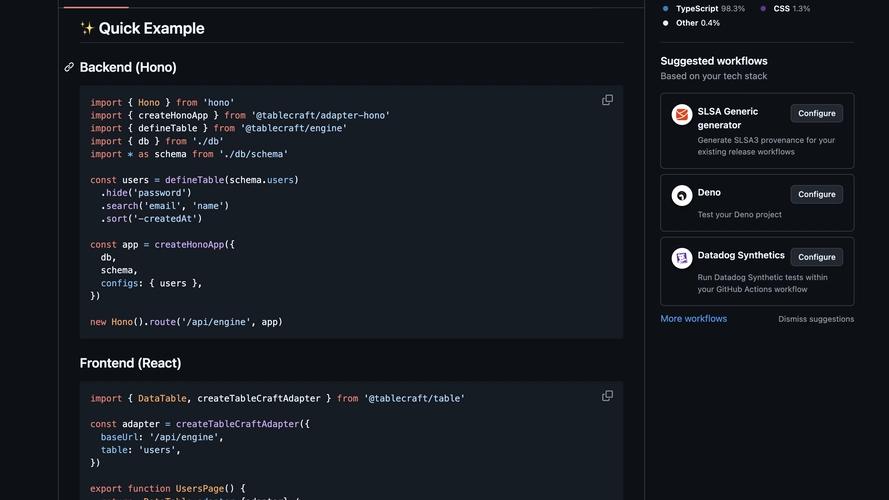Click the Backend (Hono) heading

point(128,67)
